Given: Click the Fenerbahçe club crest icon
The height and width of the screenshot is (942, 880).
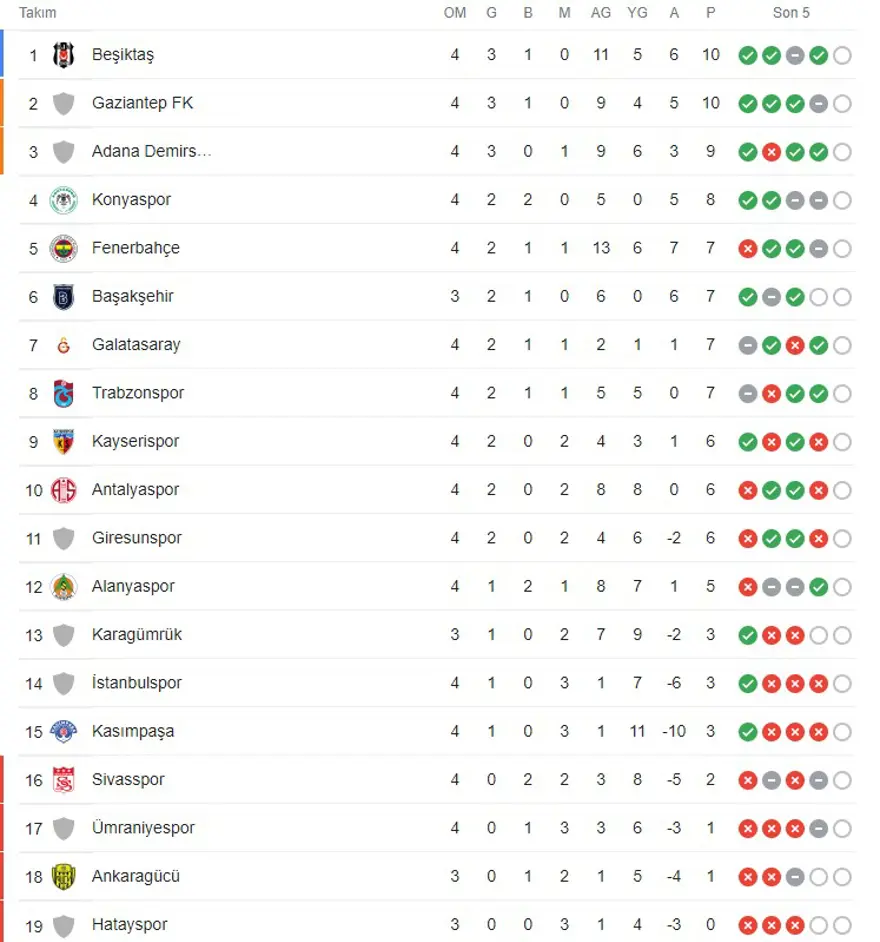Looking at the screenshot, I should (x=64, y=248).
